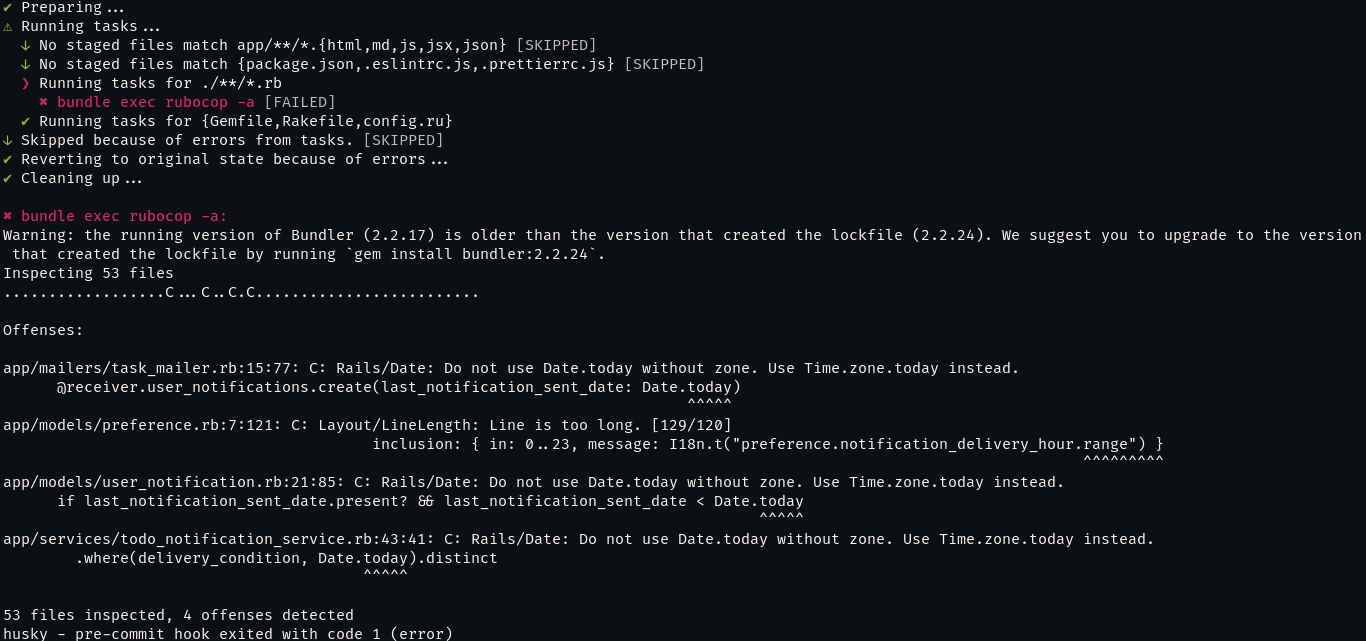Click the down arrow beside No staged files match app/**
The image size is (1366, 641).
coord(25,45)
